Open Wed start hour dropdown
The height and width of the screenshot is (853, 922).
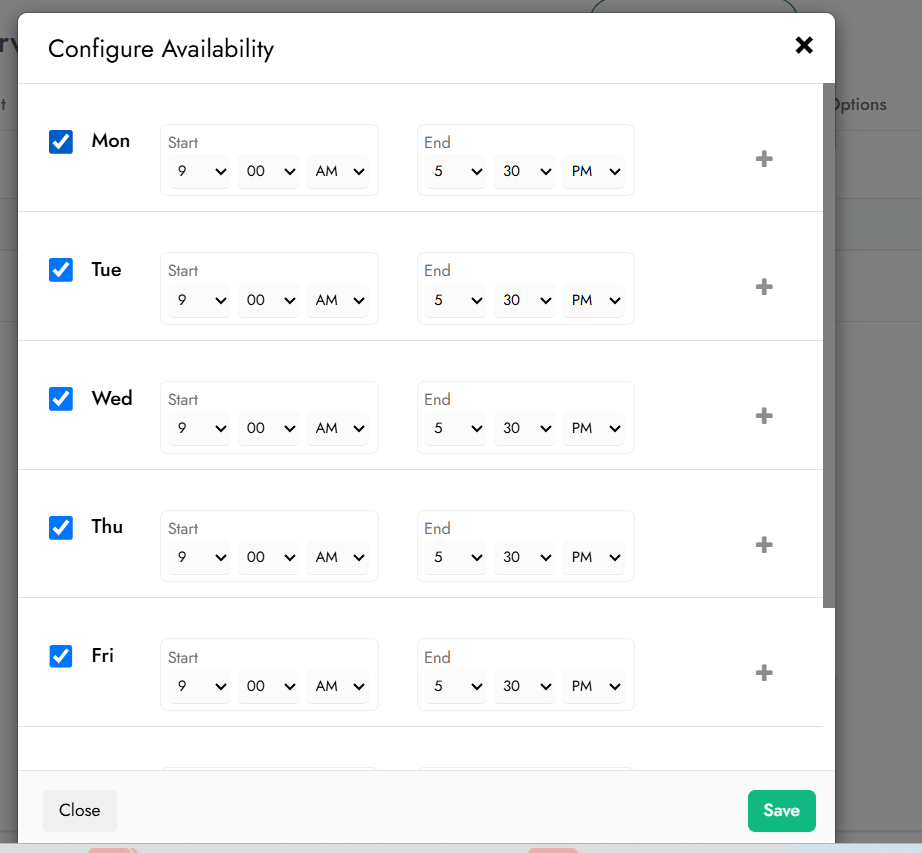(x=199, y=428)
